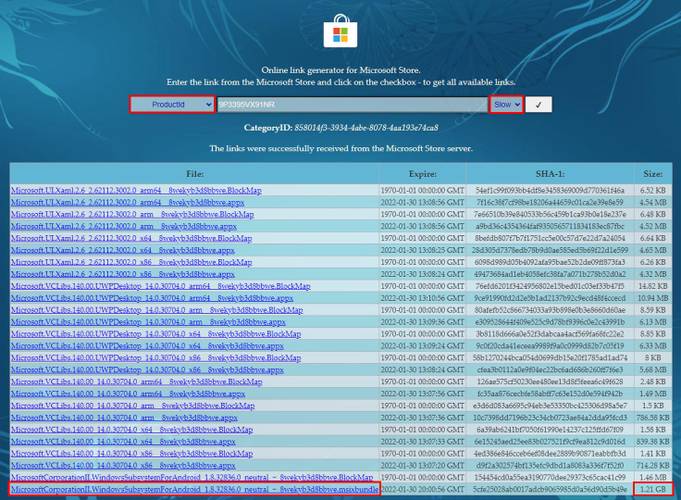681x500 pixels.
Task: Open the Slow ring dropdown
Action: [x=506, y=105]
